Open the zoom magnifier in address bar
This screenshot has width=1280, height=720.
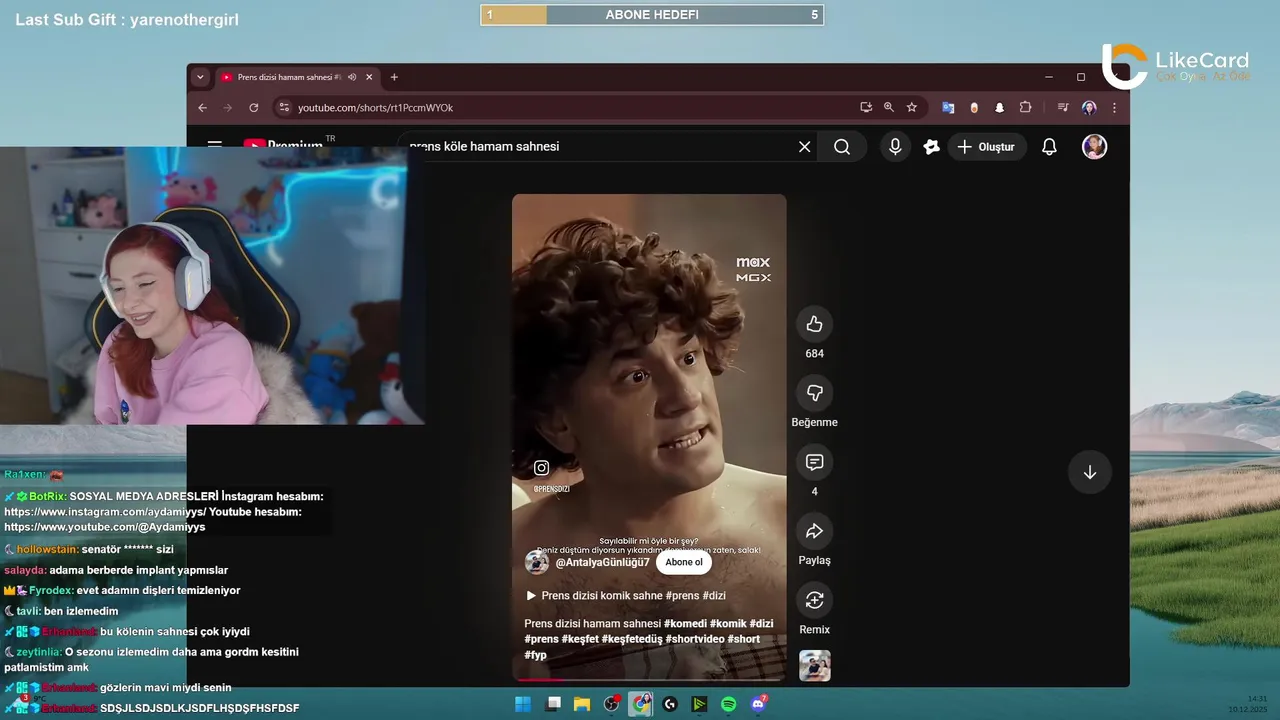click(889, 107)
